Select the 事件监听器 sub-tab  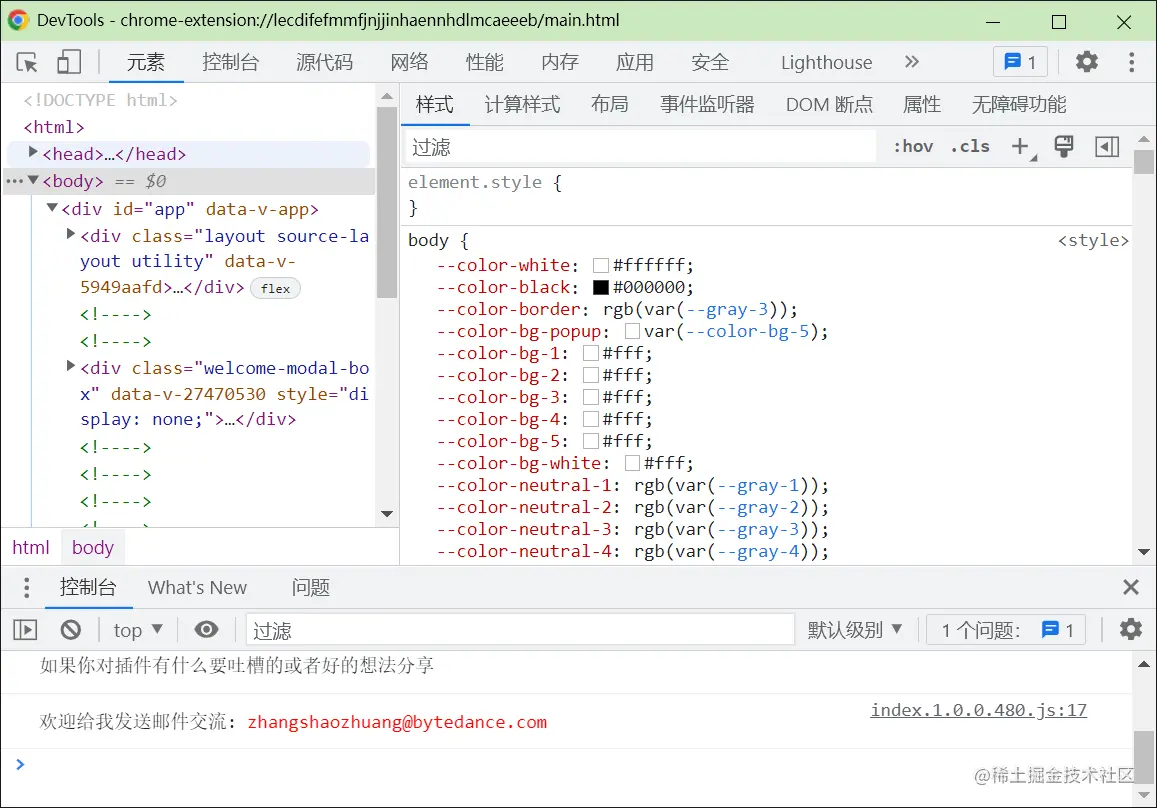[707, 105]
